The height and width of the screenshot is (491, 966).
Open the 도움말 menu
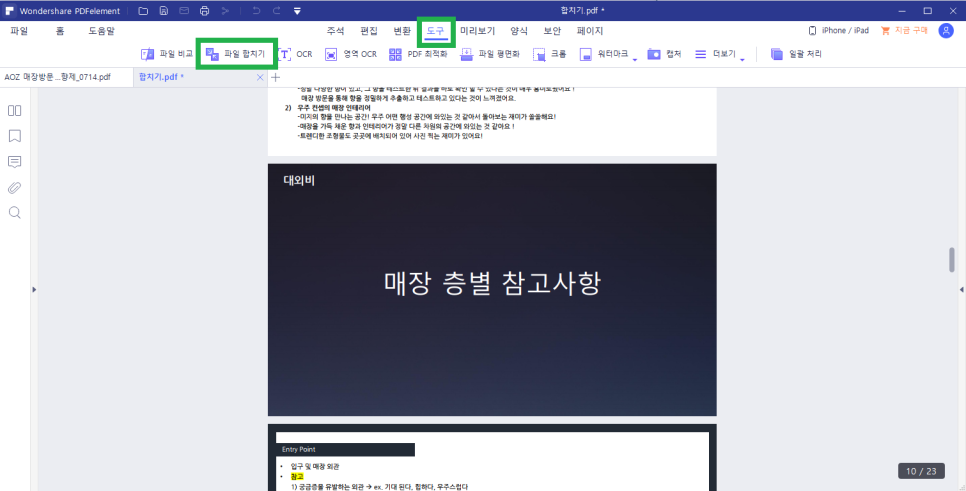tap(102, 31)
